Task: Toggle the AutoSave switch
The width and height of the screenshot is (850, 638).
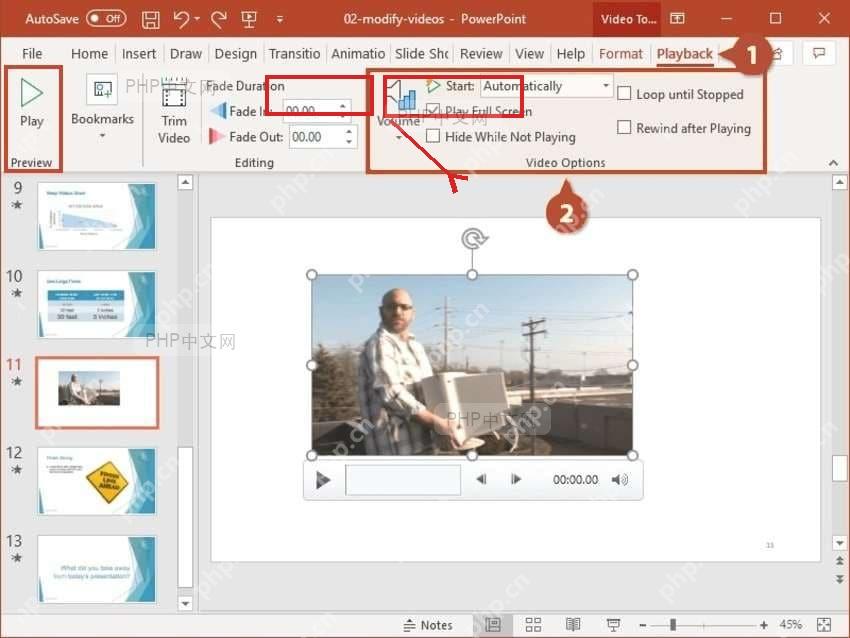Action: pos(106,19)
